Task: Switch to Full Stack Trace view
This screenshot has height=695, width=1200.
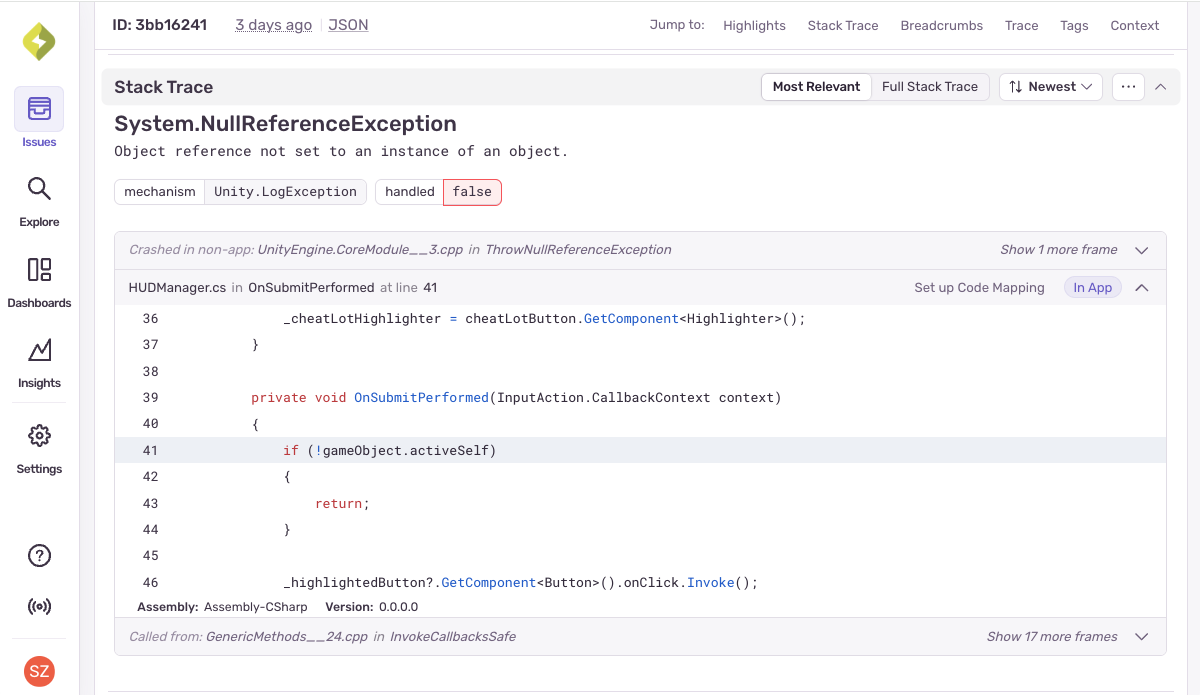Action: coord(929,86)
